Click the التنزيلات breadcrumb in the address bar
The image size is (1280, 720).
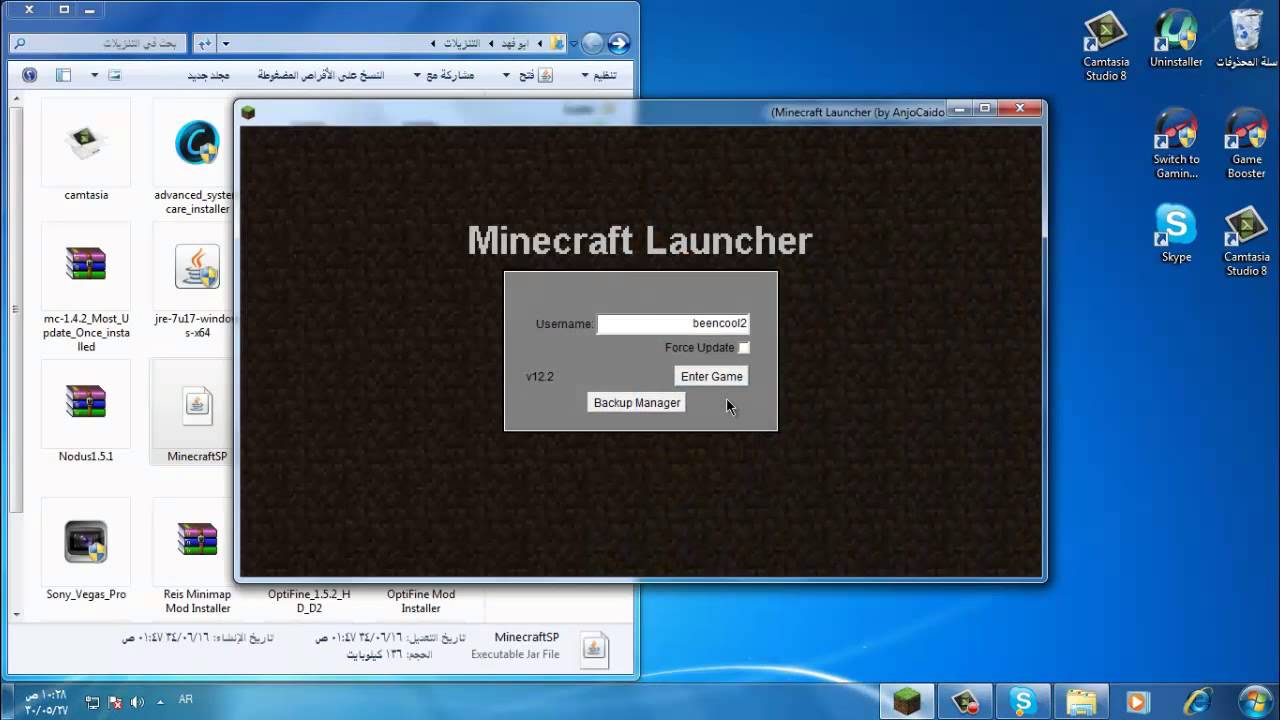(462, 44)
